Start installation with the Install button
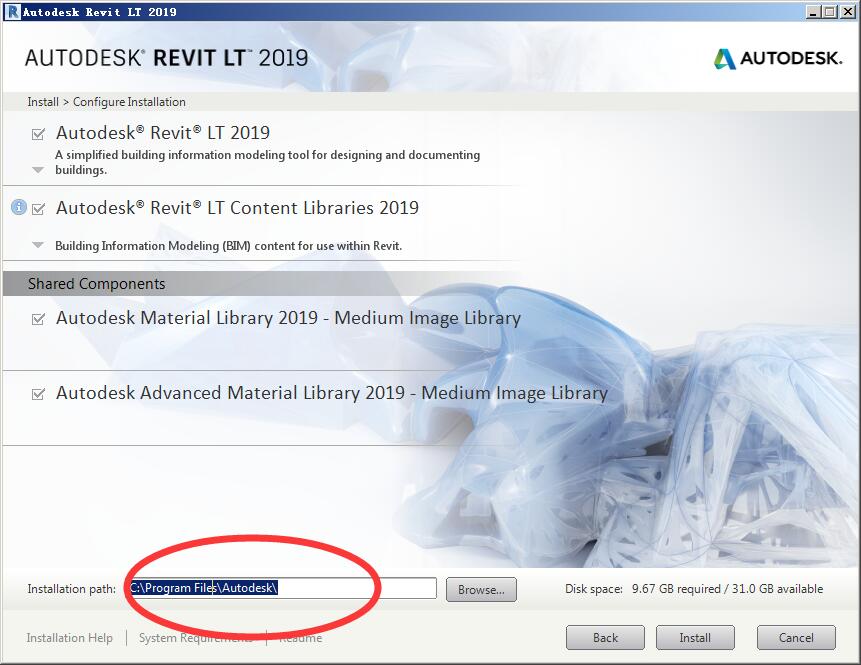The height and width of the screenshot is (665, 861). [695, 638]
